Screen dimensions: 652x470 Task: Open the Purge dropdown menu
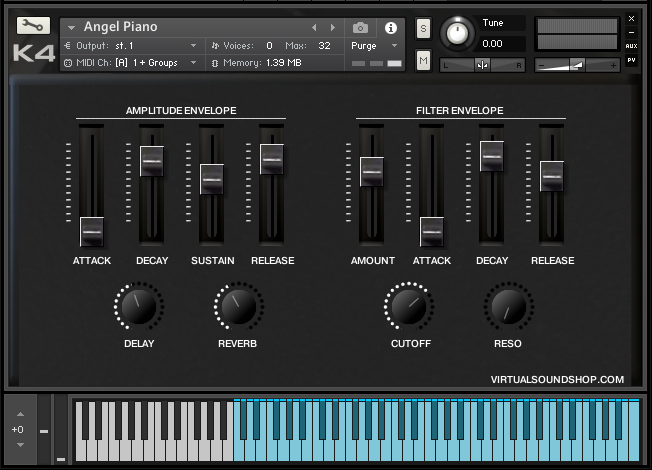[374, 46]
